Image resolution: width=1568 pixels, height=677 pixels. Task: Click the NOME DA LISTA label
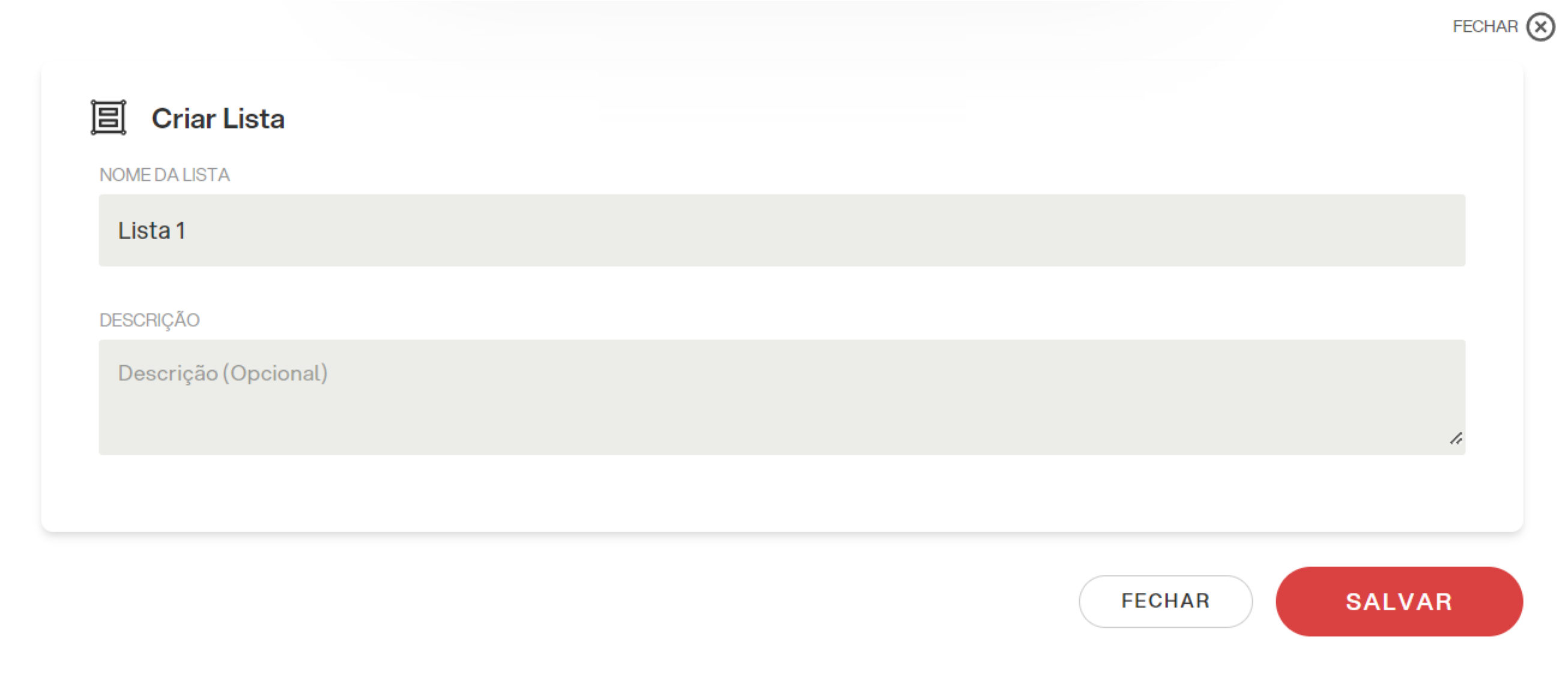coord(165,175)
